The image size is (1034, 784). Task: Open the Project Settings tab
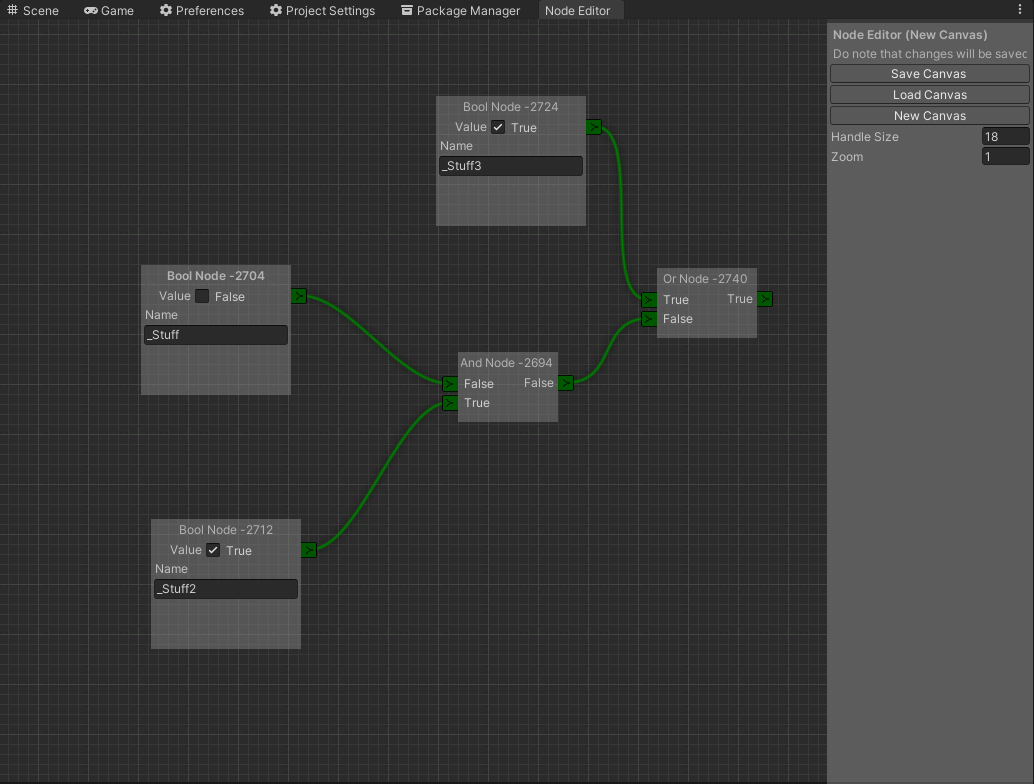322,11
